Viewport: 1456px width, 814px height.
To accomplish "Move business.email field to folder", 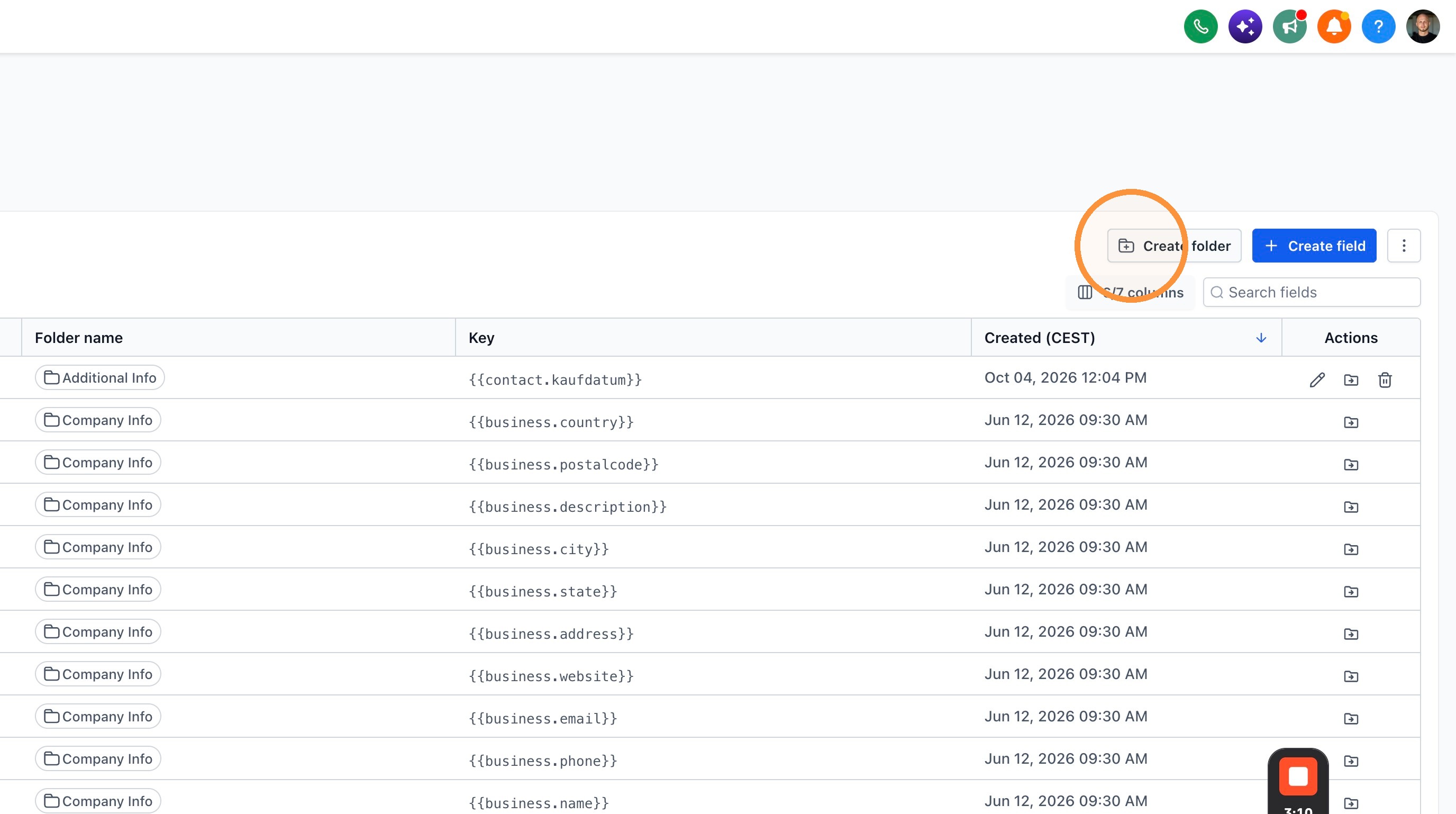I will 1351,719.
